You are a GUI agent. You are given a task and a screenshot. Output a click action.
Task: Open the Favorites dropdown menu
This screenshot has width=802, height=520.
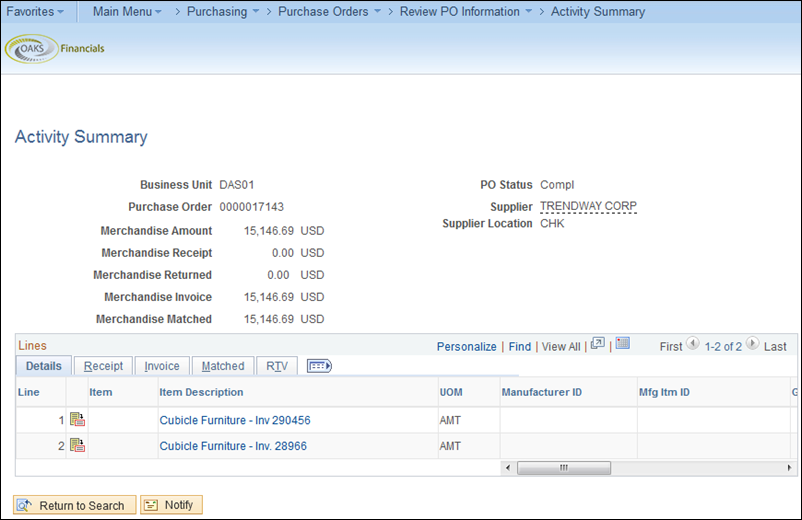(x=35, y=12)
